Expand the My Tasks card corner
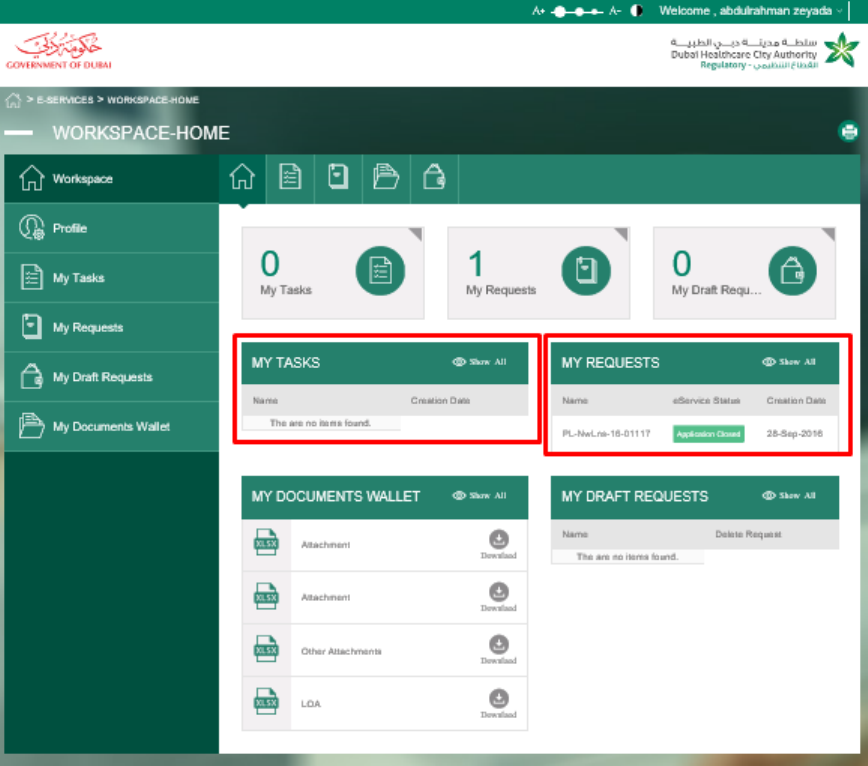Screen dimensions: 868x766 (x=417, y=233)
